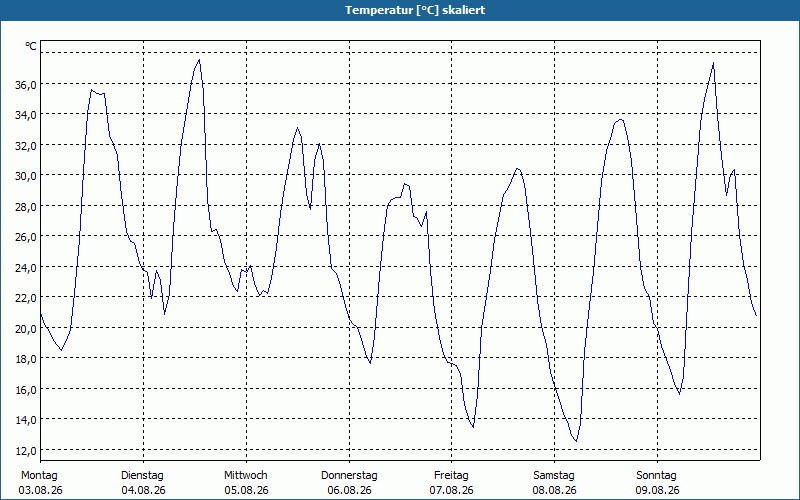Click the Donnerstag day label
The height and width of the screenshot is (500, 800).
(x=349, y=476)
